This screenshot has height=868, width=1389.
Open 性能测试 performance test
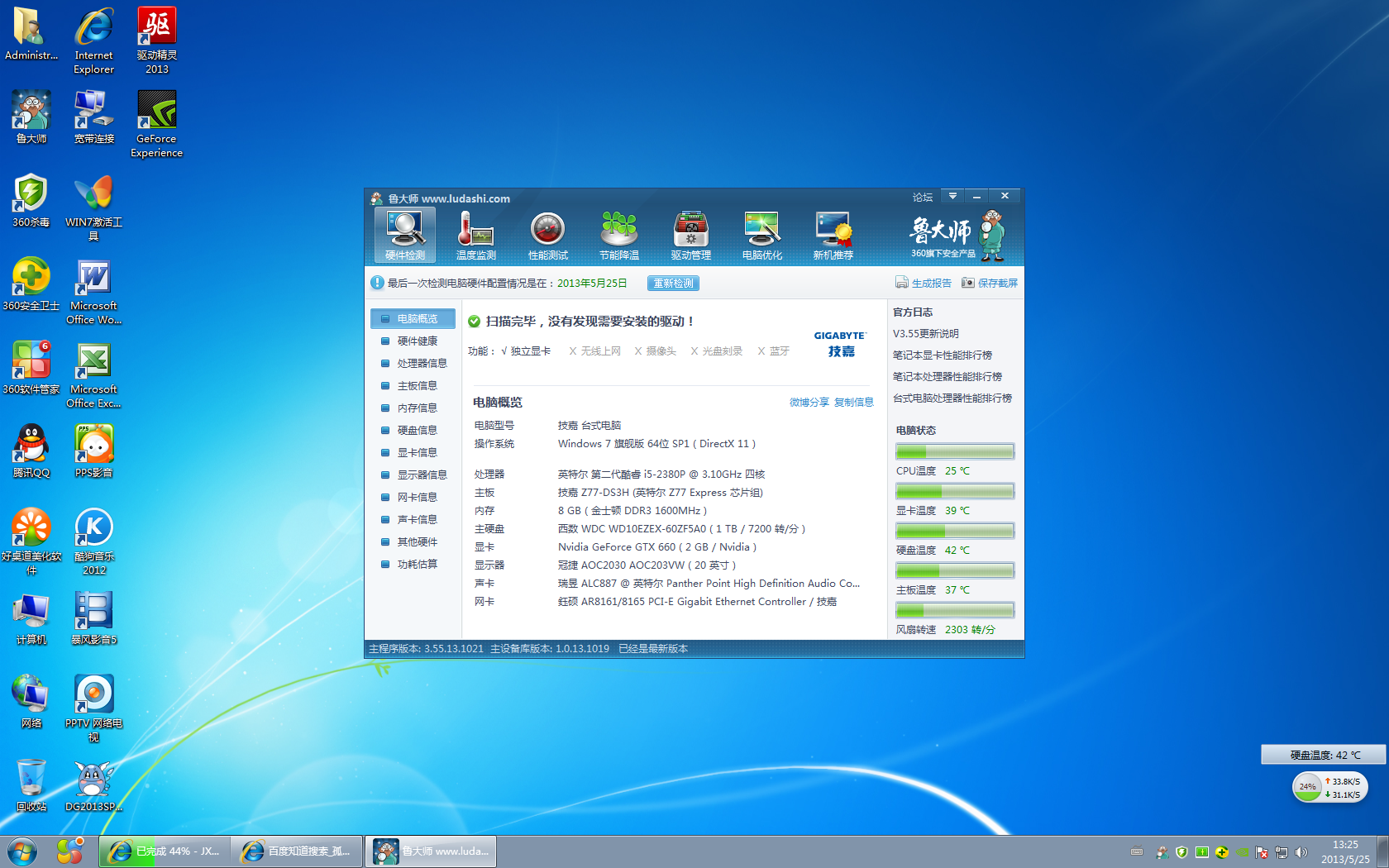click(547, 236)
